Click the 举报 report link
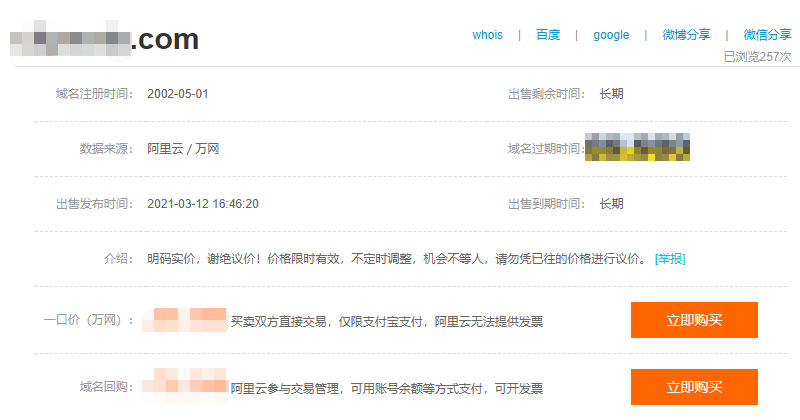The width and height of the screenshot is (800, 420). point(670,259)
